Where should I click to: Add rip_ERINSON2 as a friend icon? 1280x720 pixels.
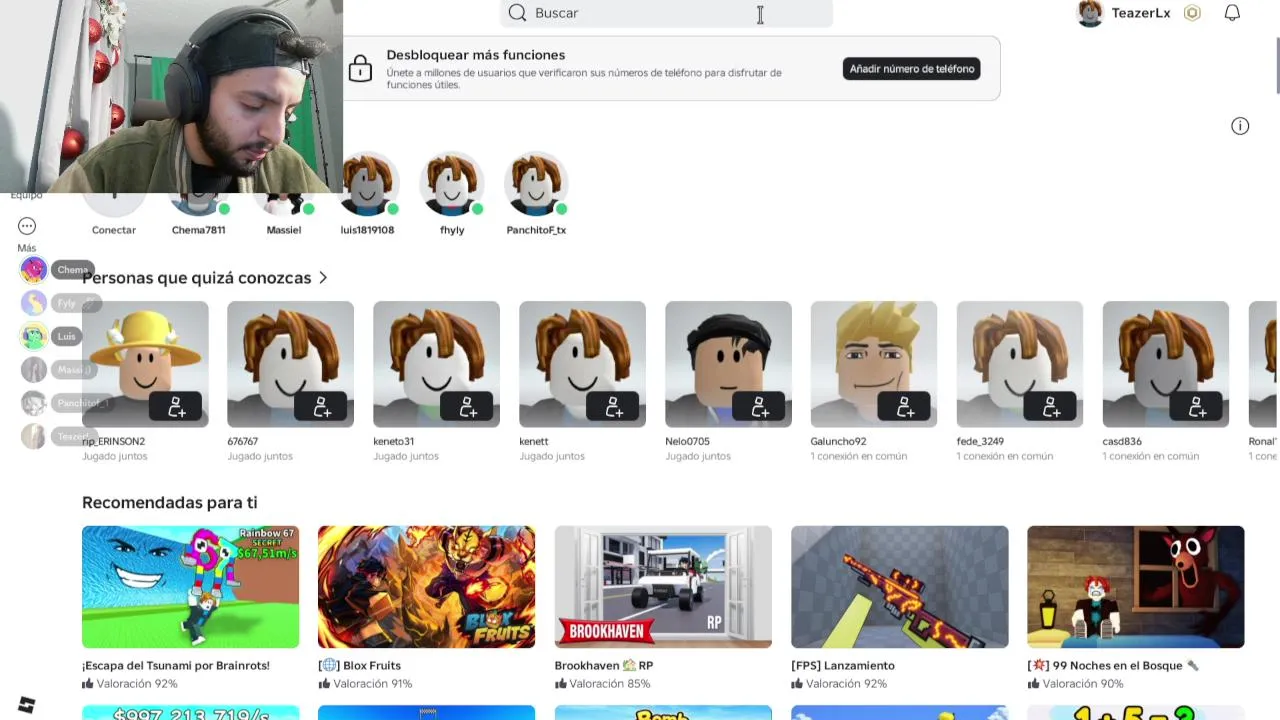tap(177, 407)
